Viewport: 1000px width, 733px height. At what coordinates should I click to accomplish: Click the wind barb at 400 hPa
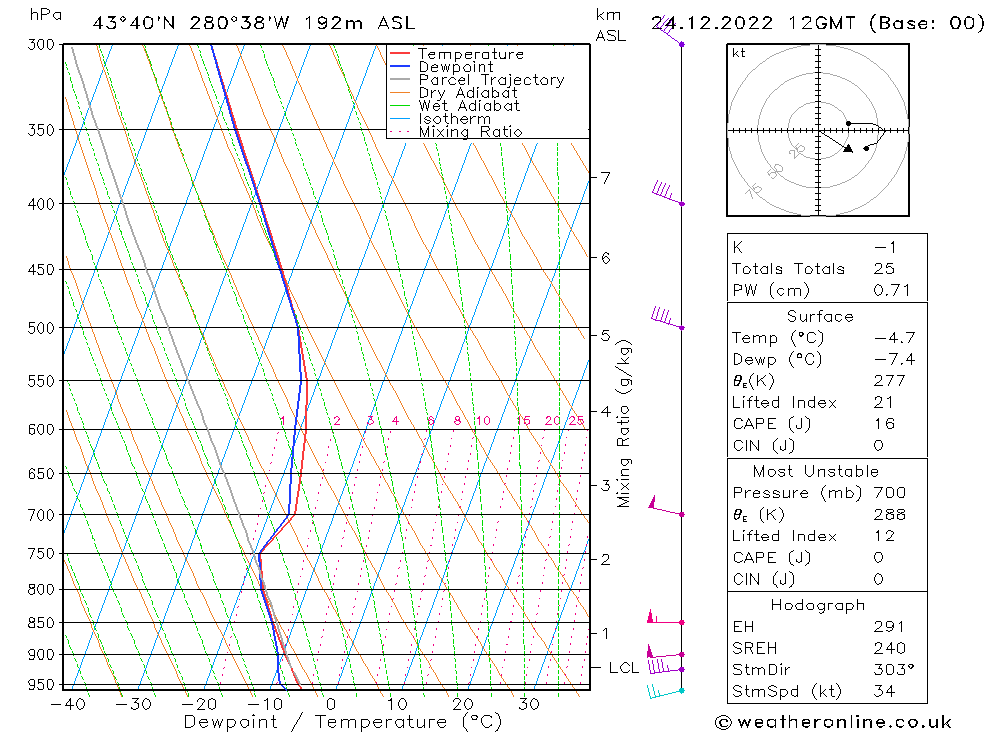coord(667,193)
